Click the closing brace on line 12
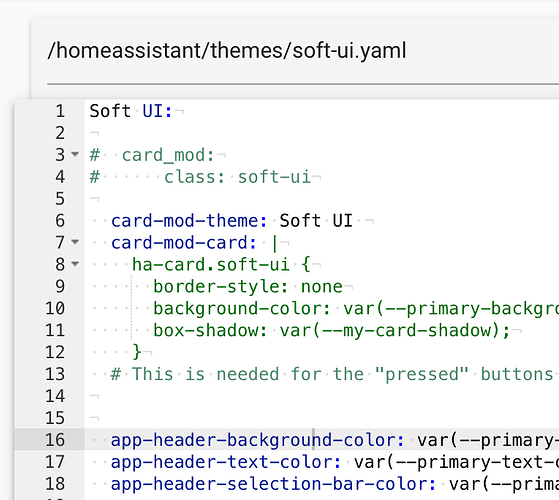Image resolution: width=559 pixels, height=500 pixels. [137, 352]
